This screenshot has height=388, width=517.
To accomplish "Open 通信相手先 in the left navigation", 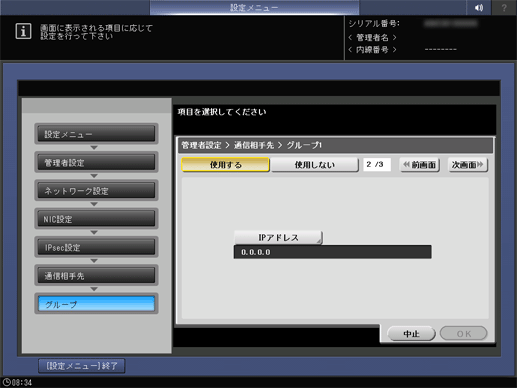I will [96, 276].
